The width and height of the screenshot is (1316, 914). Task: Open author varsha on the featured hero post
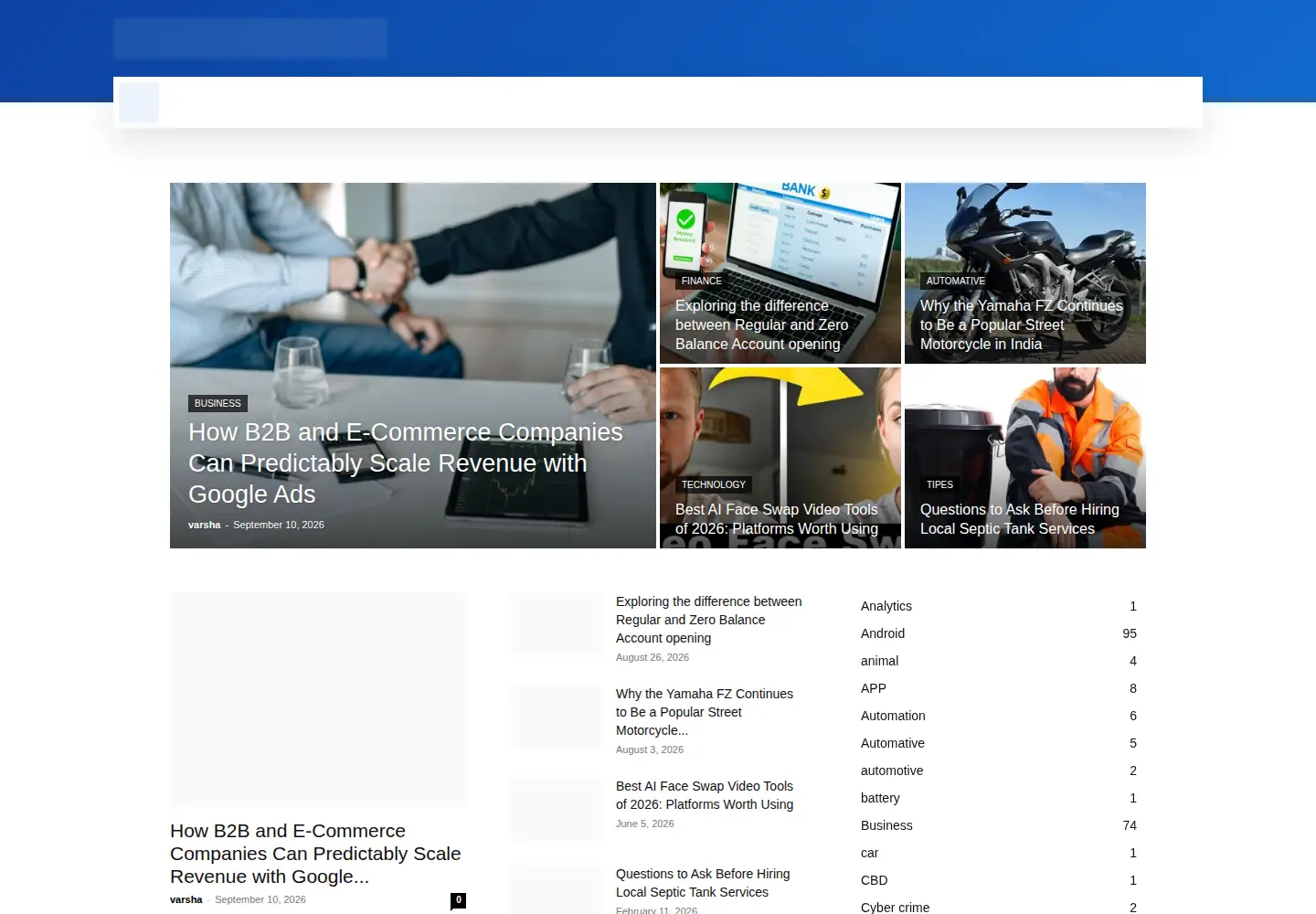tap(205, 525)
